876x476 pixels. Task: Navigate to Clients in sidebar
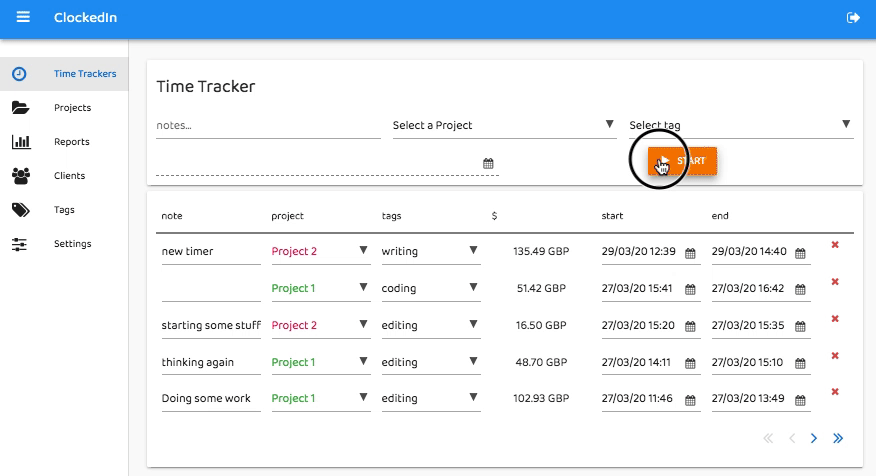pos(69,176)
